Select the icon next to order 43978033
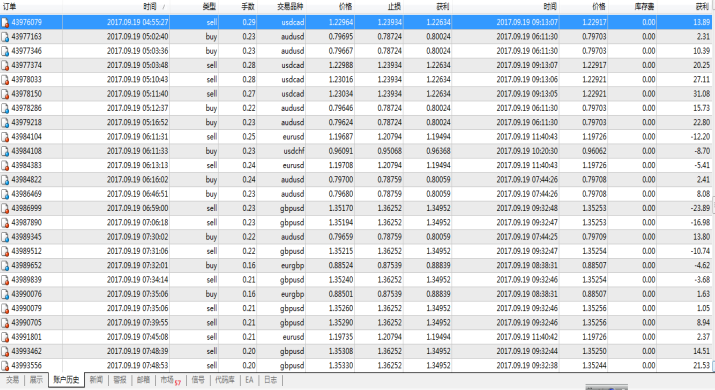Image resolution: width=715 pixels, height=390 pixels. 5,80
